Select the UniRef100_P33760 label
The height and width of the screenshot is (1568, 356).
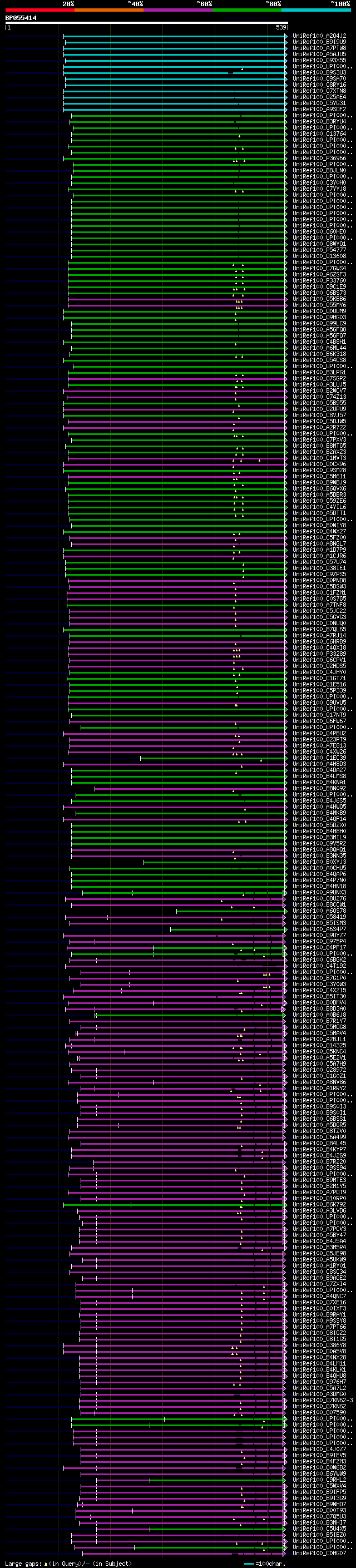(x=319, y=280)
